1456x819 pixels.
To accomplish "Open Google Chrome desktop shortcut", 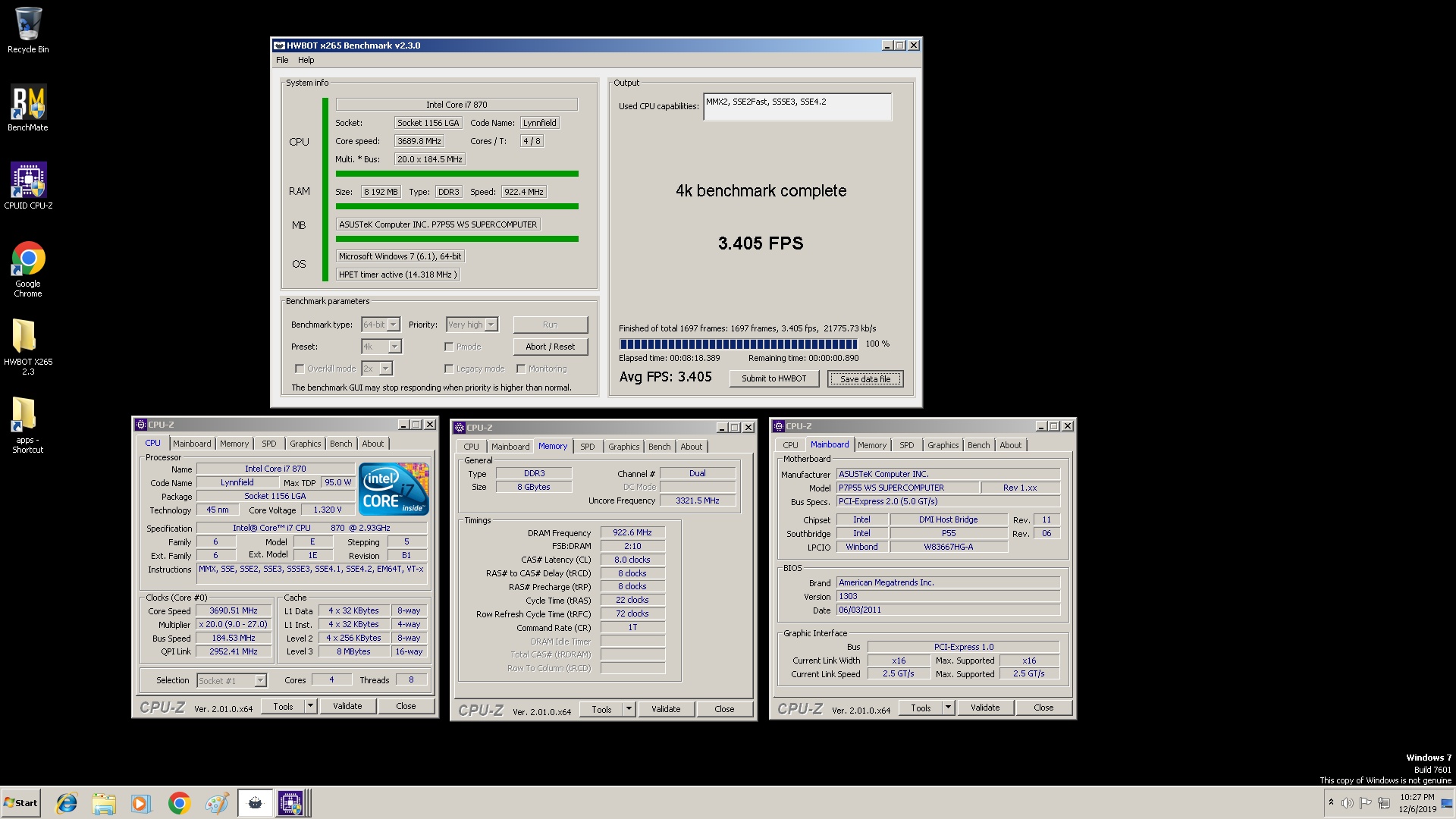I will pos(28,269).
